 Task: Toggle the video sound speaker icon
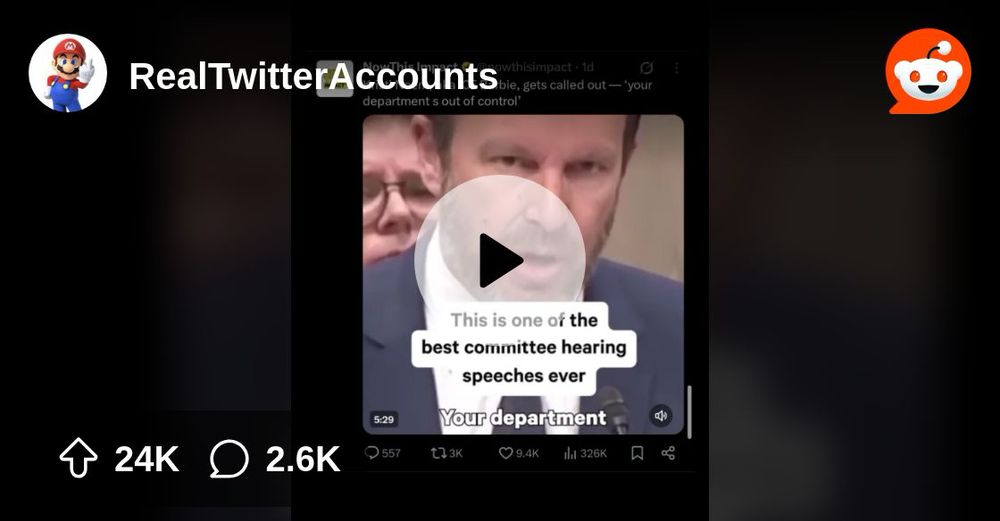click(661, 416)
